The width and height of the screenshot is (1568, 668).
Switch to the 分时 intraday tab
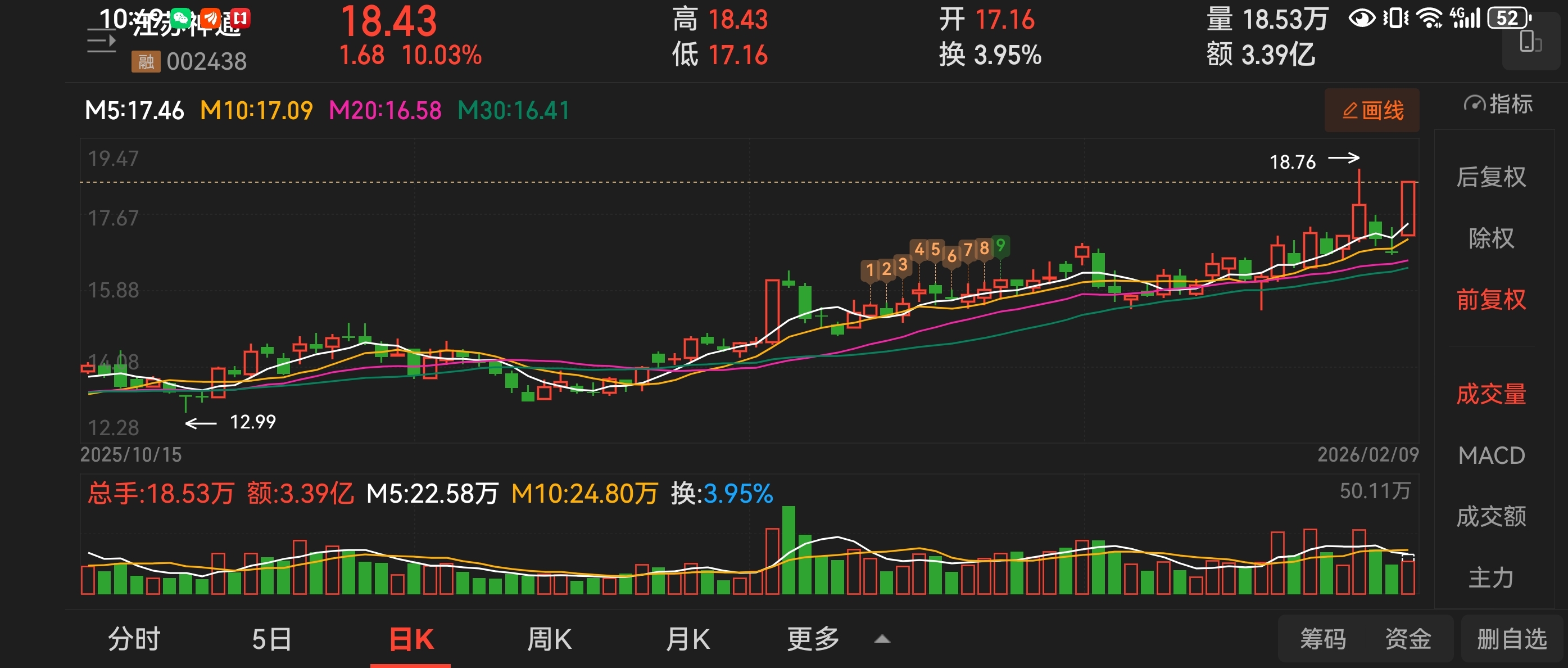(x=134, y=639)
